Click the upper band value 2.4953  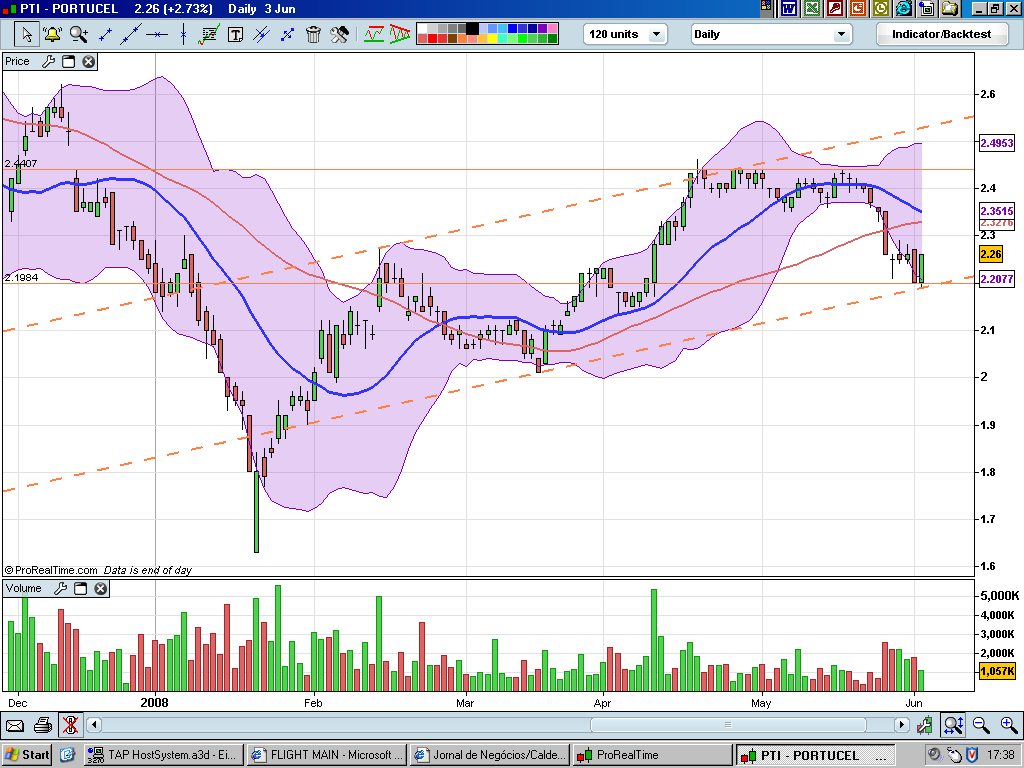pyautogui.click(x=997, y=143)
